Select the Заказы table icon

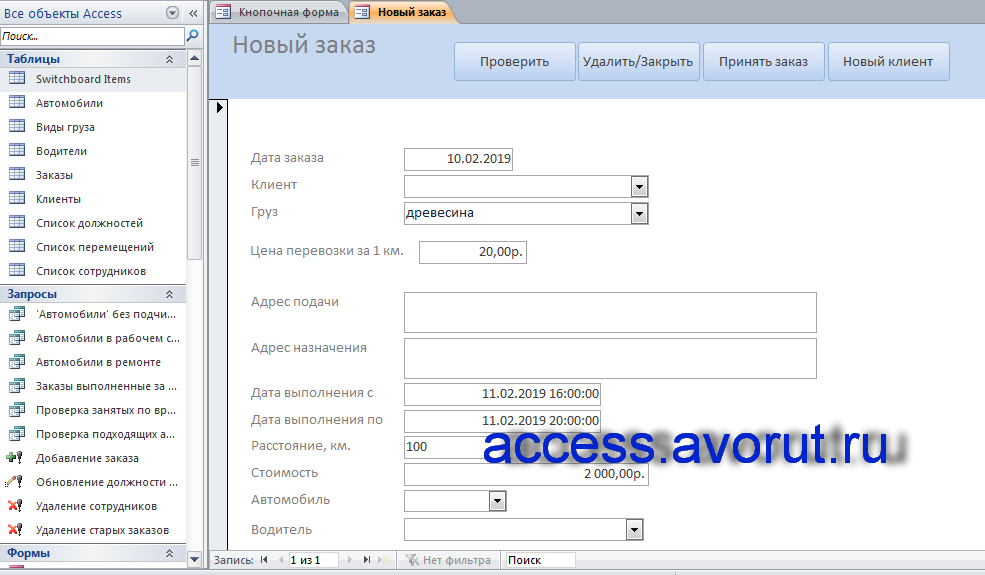17,174
